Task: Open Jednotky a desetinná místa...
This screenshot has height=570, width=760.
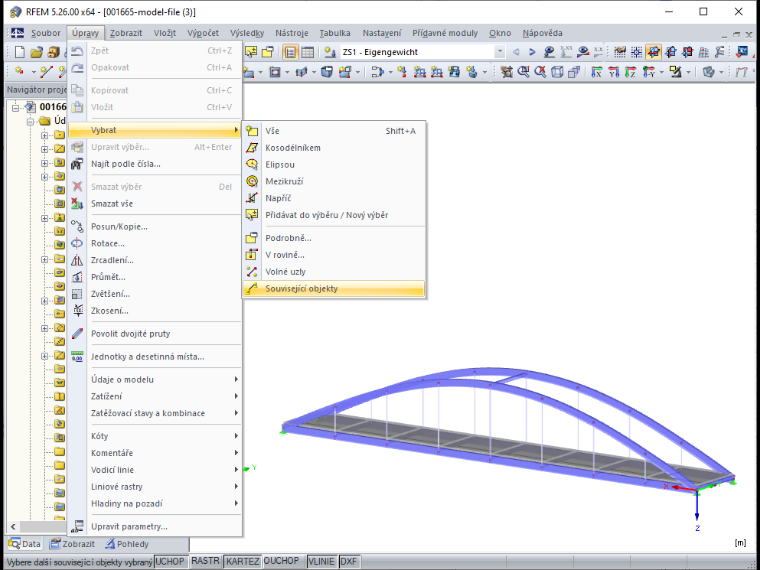Action: point(155,357)
